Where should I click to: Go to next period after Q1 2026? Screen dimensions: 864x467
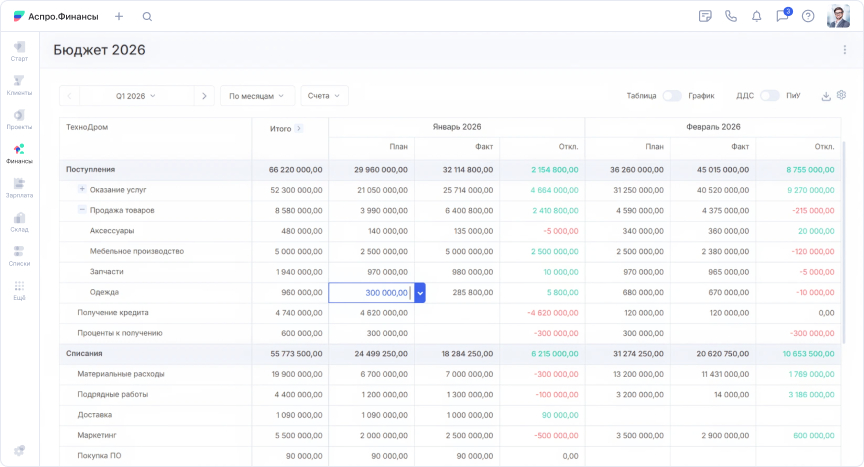[204, 96]
